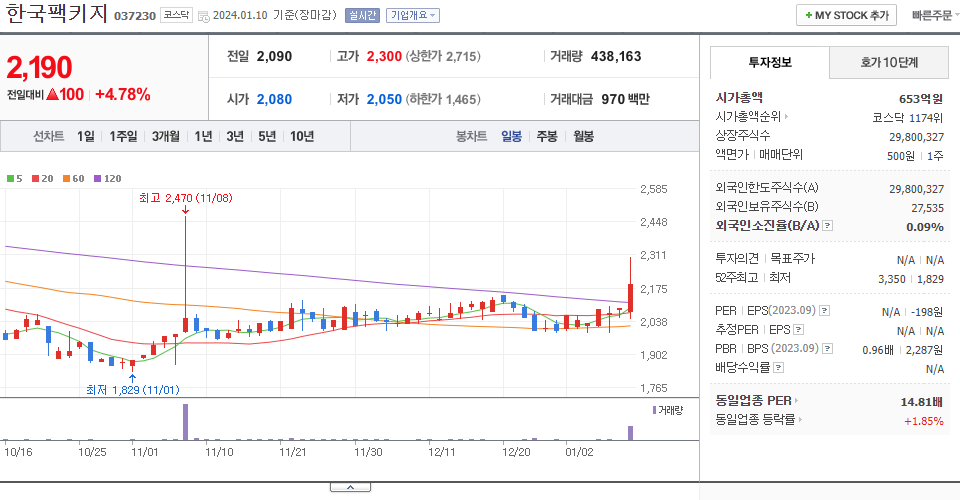
Task: Click 저가 value 2,050
Action: click(384, 99)
